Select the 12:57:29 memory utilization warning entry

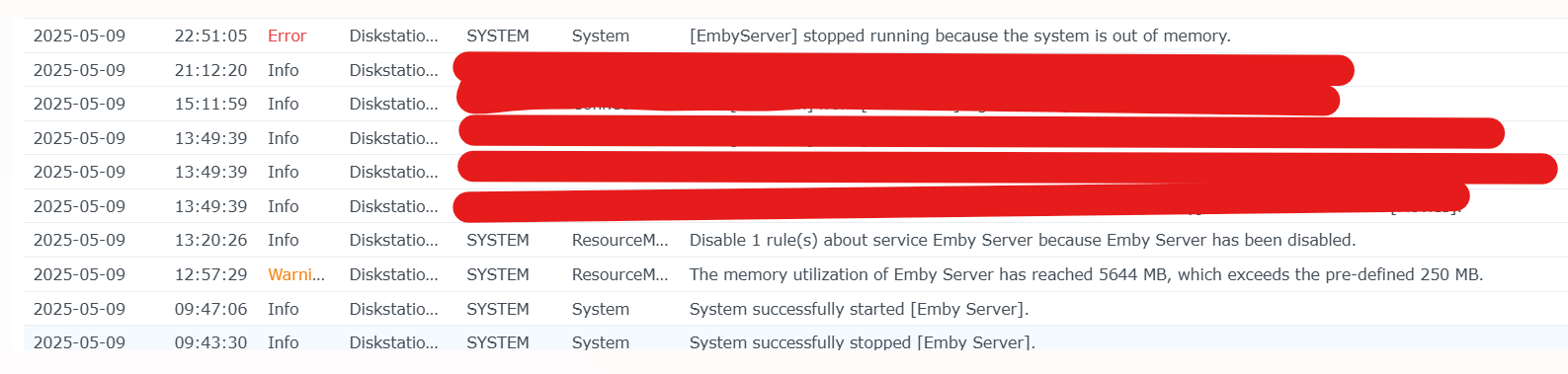795,274
